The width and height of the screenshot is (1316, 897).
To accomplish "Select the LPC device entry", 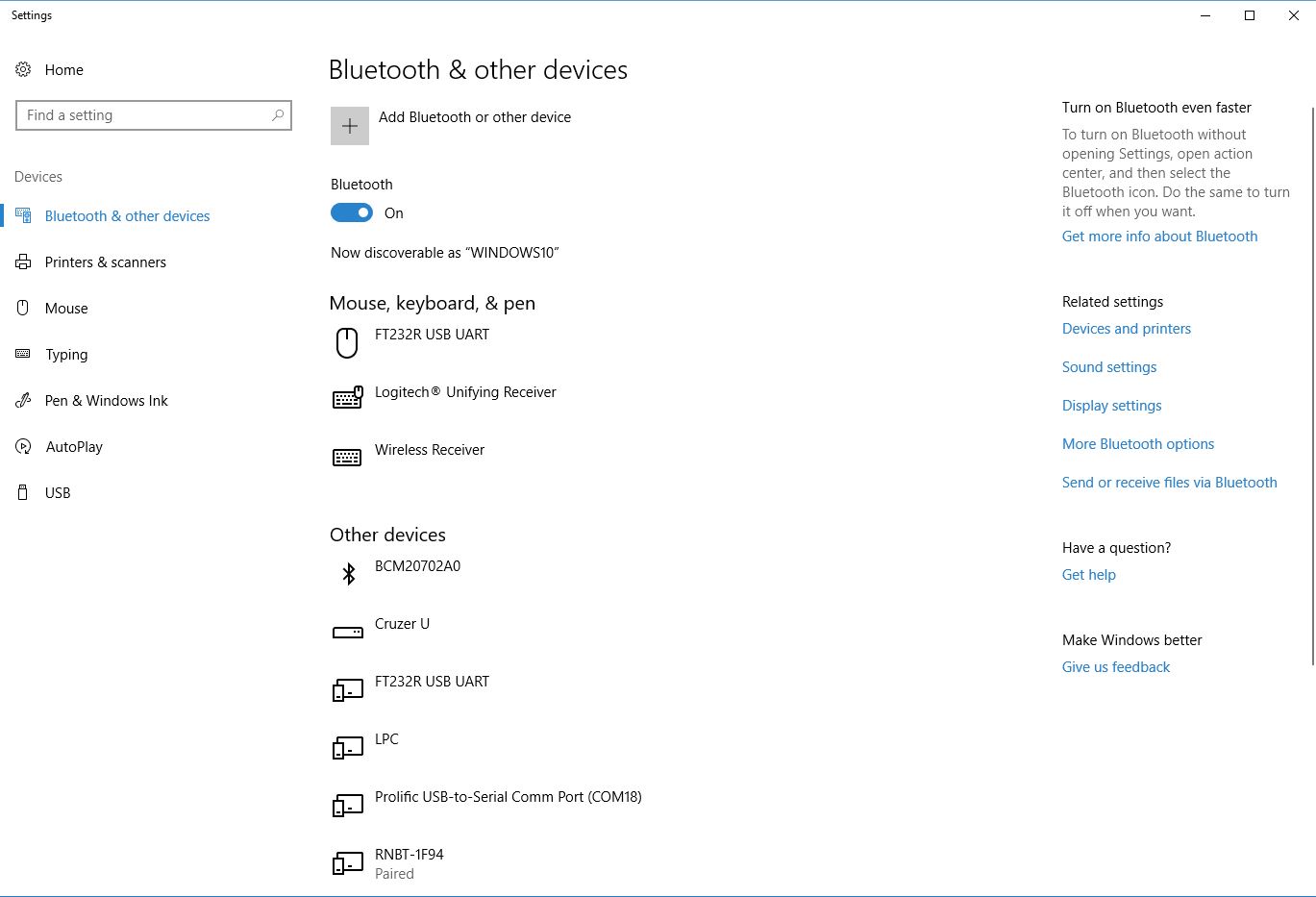I will point(386,746).
